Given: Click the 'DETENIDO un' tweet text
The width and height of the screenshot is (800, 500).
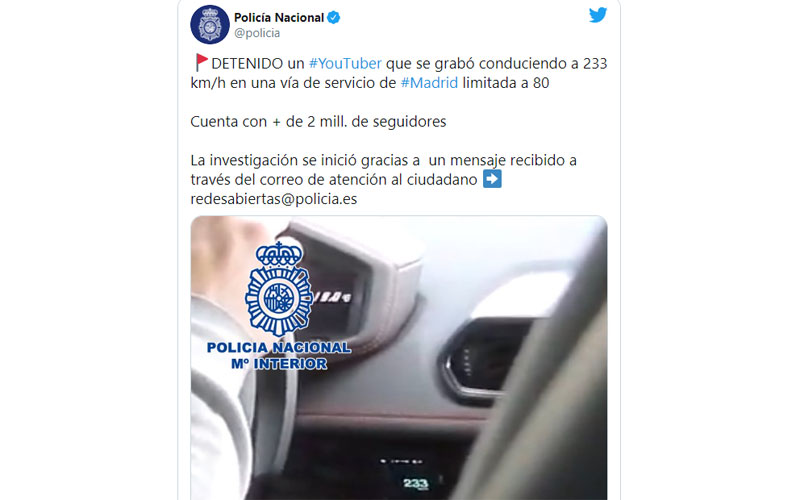Looking at the screenshot, I should click(258, 63).
